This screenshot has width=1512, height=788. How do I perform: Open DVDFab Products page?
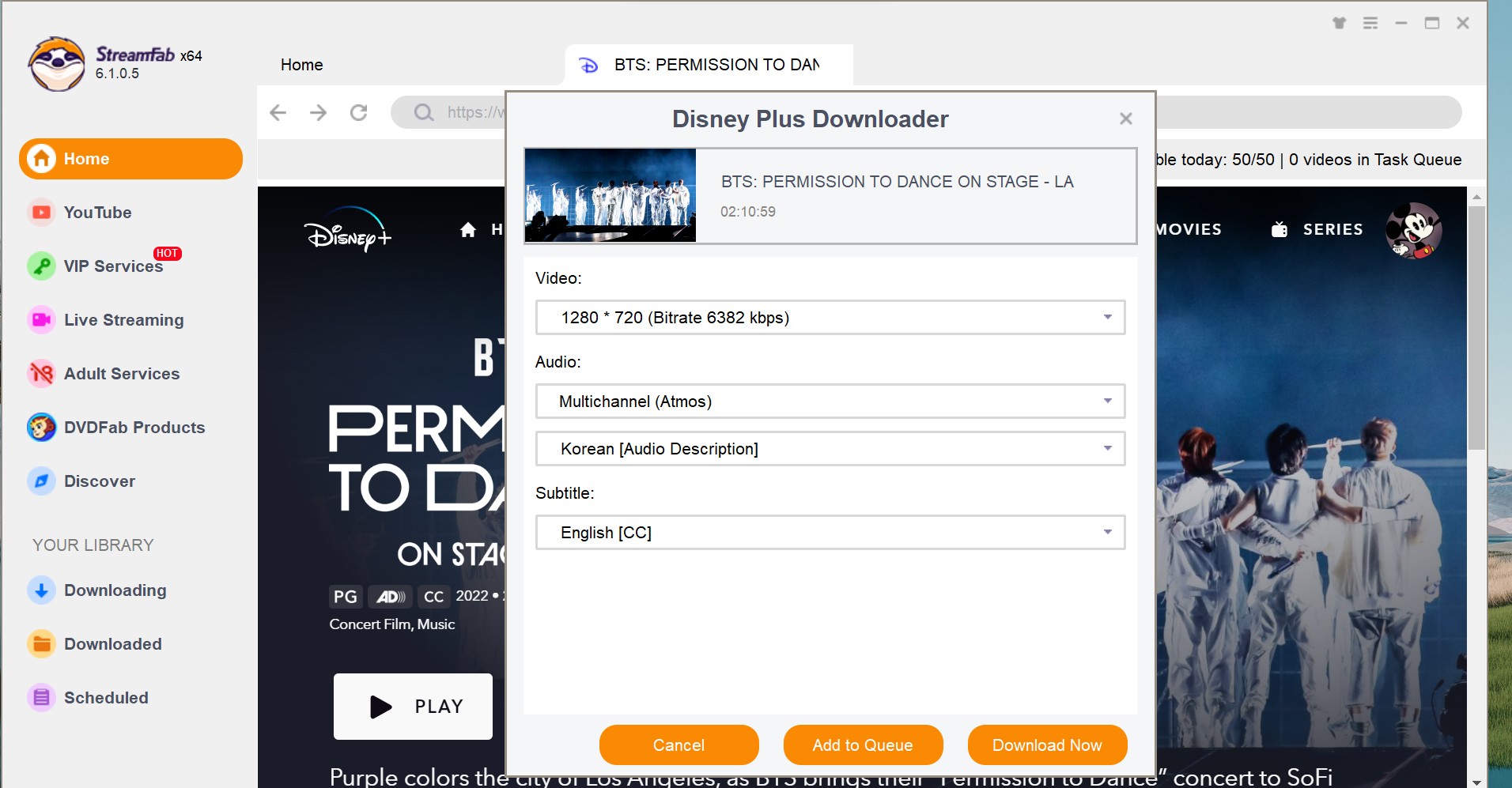pyautogui.click(x=134, y=428)
